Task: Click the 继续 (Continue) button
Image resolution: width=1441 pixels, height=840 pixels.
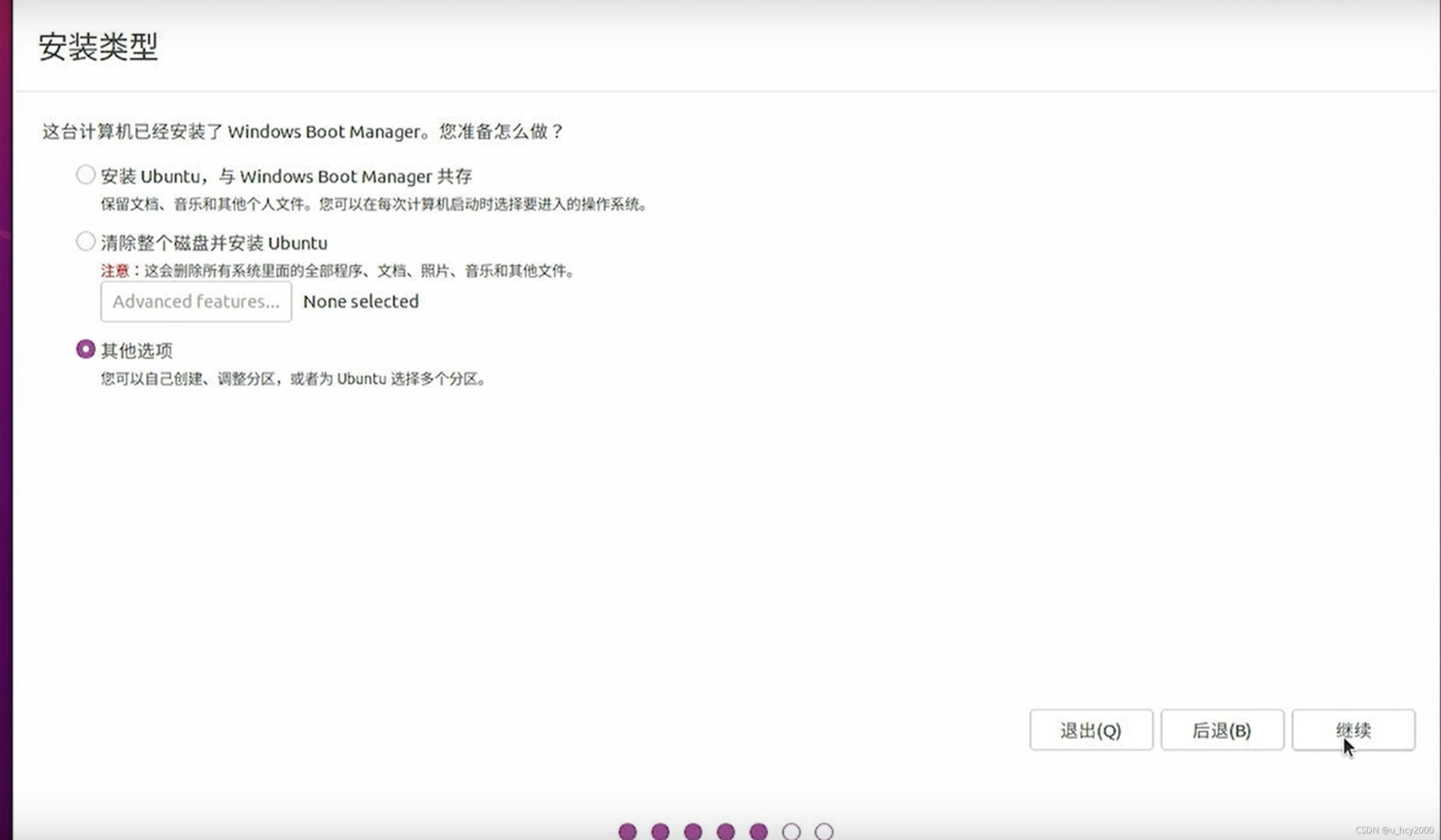Action: 1353,730
